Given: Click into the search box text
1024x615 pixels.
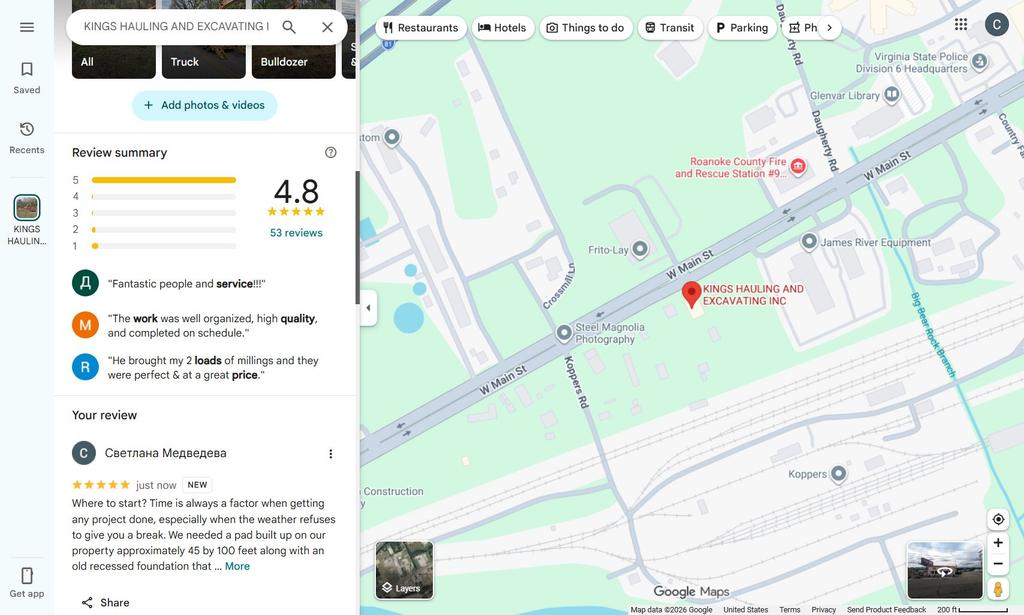Looking at the screenshot, I should pyautogui.click(x=176, y=27).
